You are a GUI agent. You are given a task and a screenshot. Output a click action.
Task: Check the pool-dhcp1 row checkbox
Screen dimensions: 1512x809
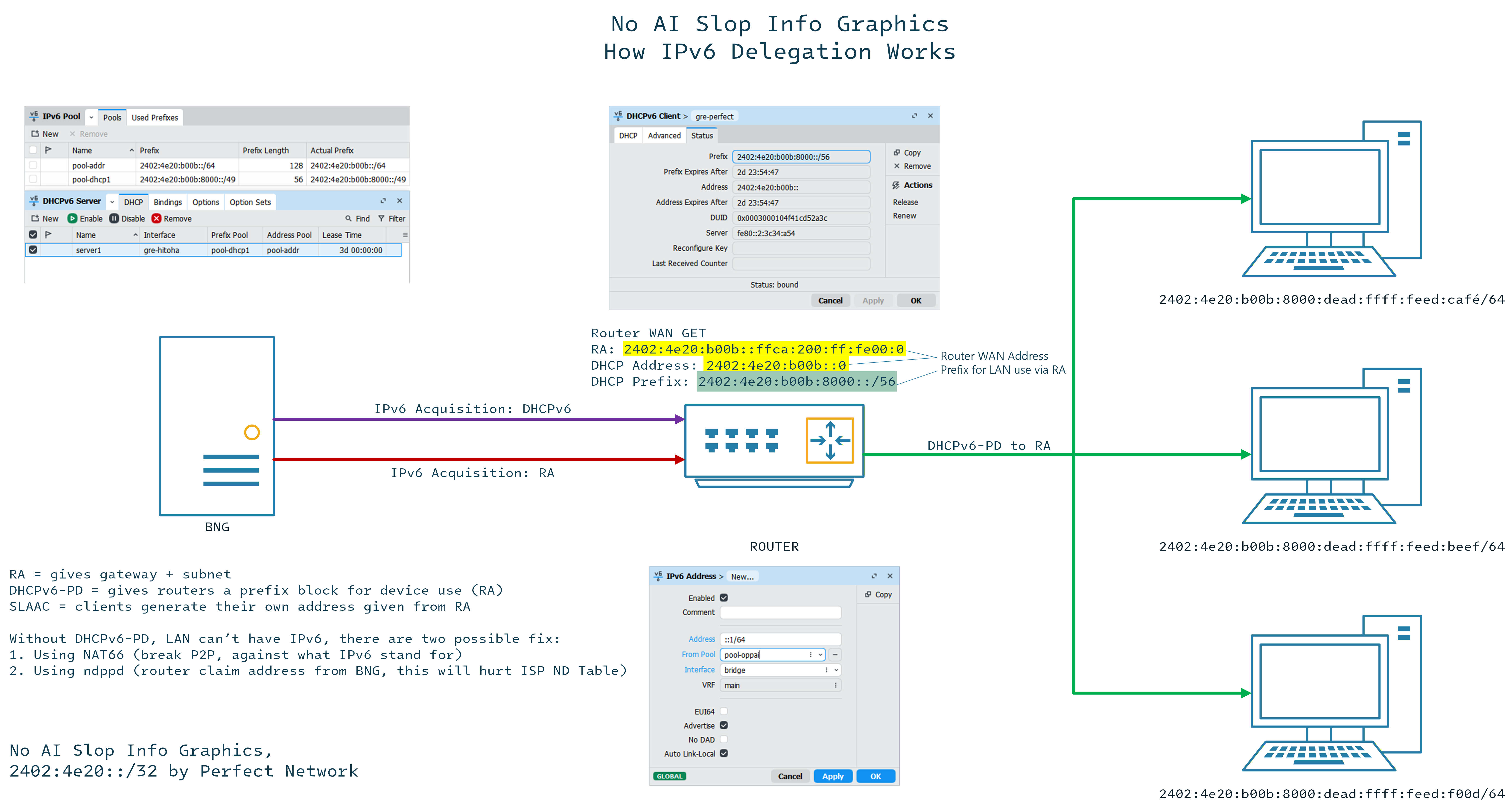33,179
